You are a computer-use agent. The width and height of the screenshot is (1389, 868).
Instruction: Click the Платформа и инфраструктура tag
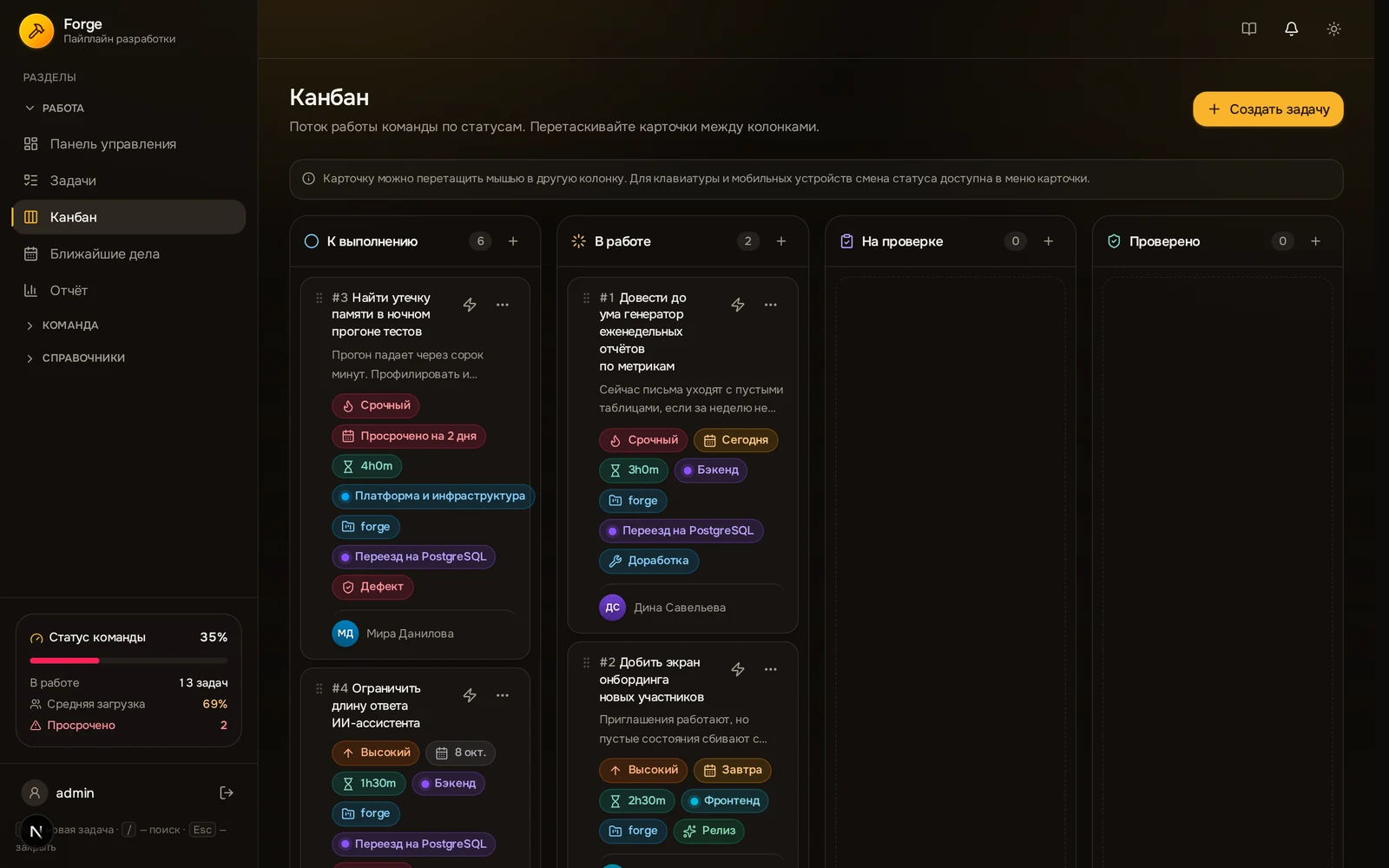[x=433, y=496]
